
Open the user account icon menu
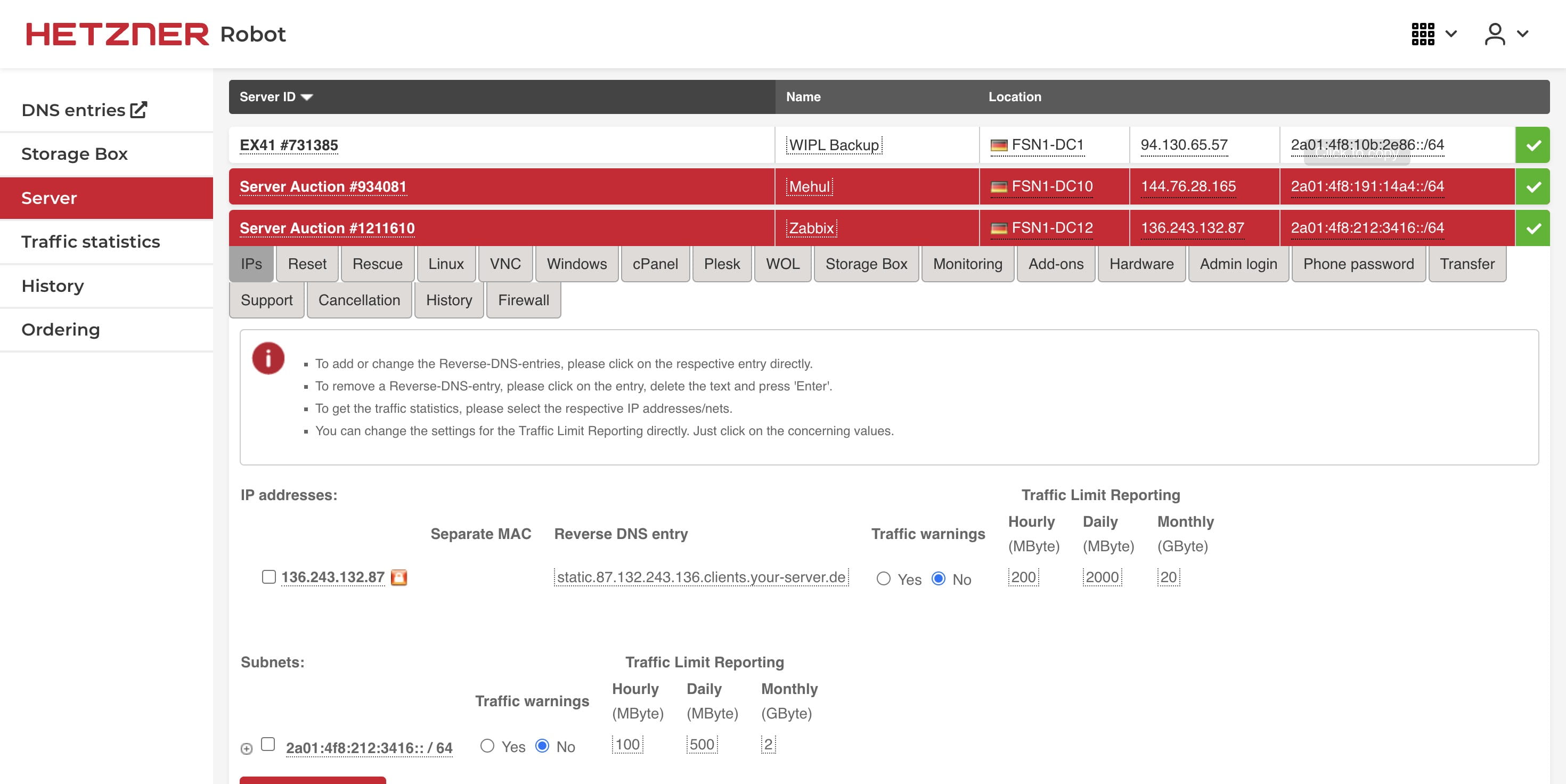tap(1495, 34)
